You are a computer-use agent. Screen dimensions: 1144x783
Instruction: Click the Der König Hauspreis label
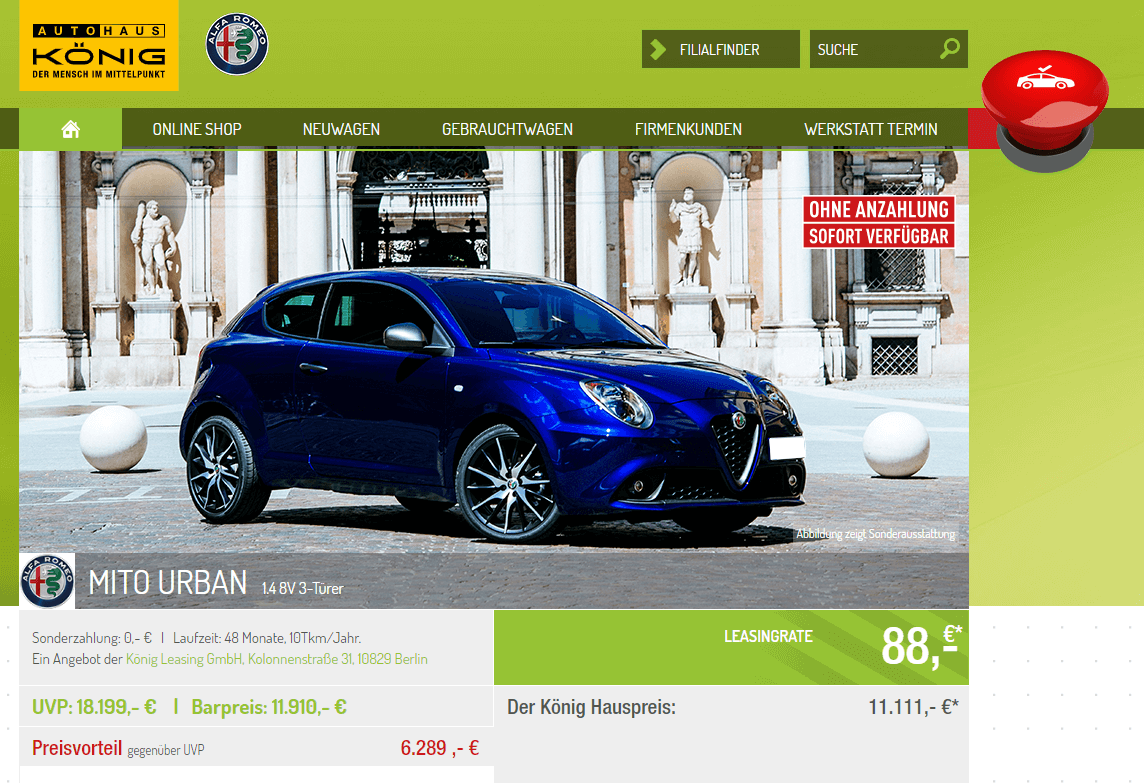tap(592, 707)
